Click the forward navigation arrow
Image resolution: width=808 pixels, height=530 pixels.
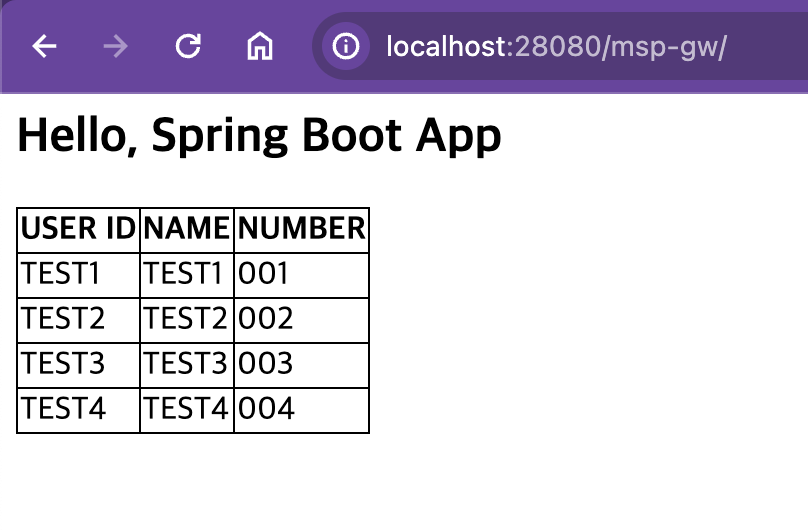pos(115,46)
